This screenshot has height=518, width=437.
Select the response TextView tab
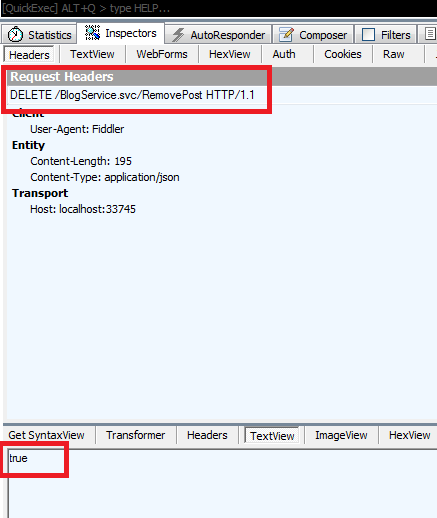click(x=272, y=436)
